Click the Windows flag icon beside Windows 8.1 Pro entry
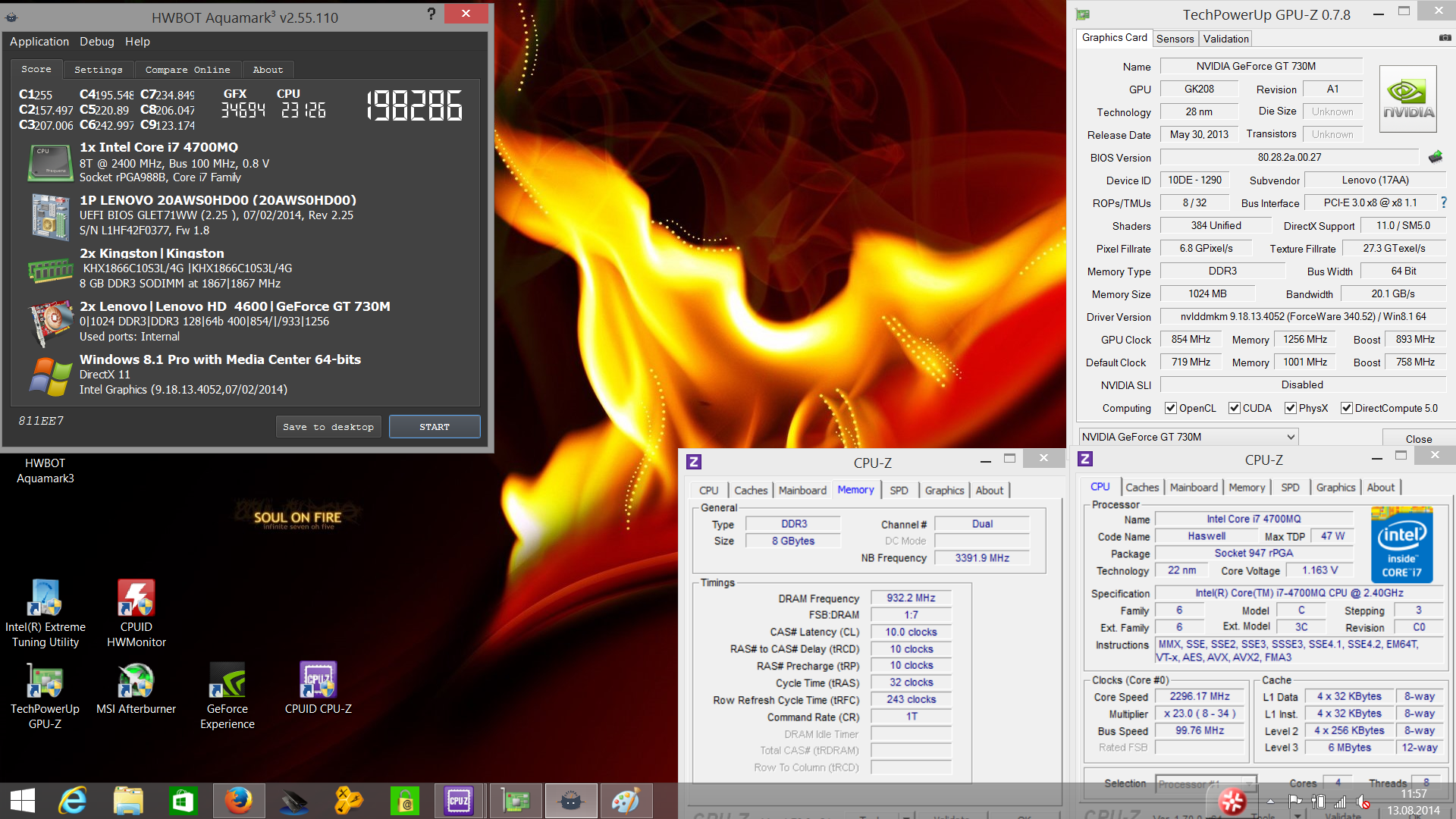 coord(50,376)
